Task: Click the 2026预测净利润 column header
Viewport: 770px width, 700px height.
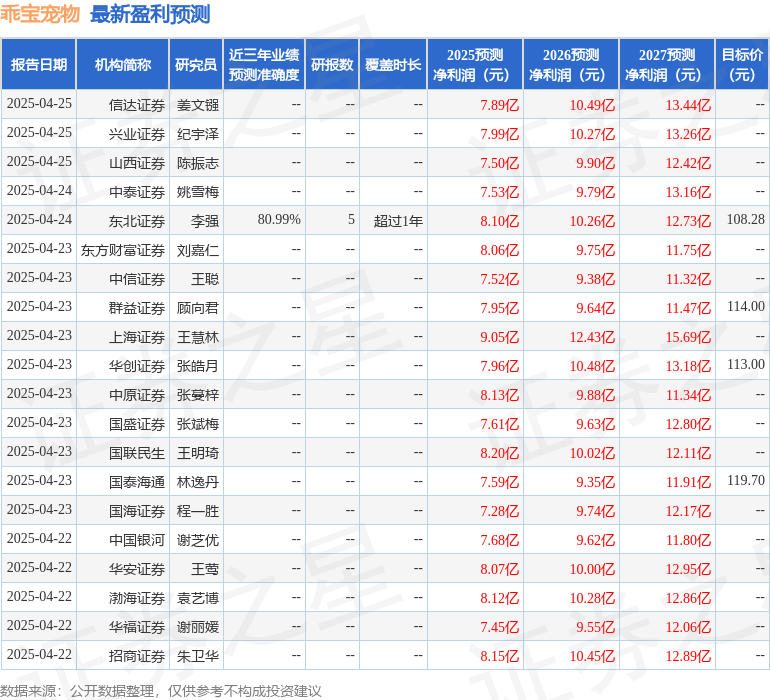Action: pos(570,65)
